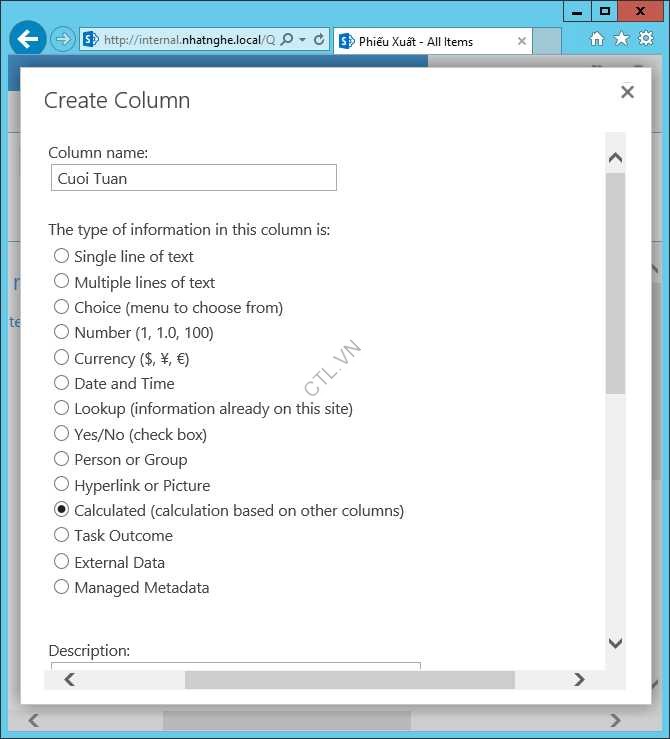The width and height of the screenshot is (670, 739).
Task: Click the browser Forward arrow button
Action: 63,40
